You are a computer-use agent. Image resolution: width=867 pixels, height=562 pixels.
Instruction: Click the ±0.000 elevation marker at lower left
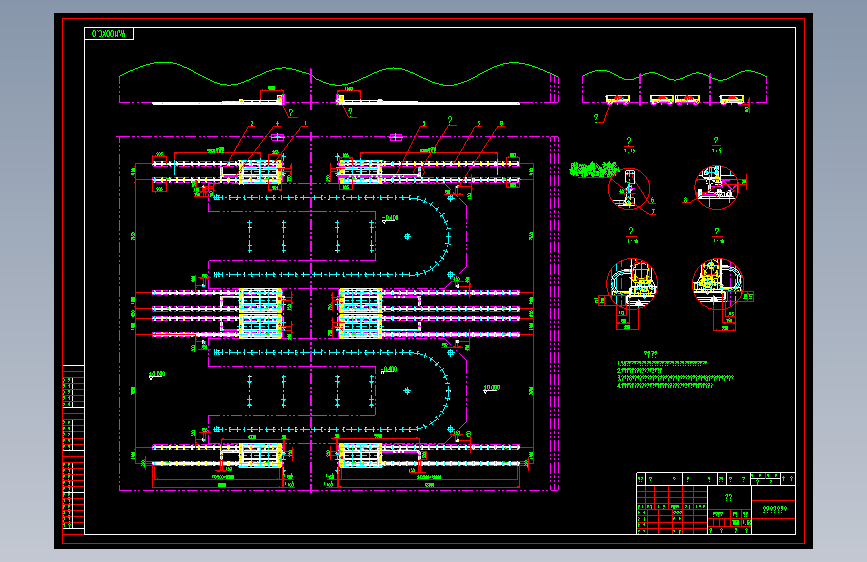pos(157,375)
